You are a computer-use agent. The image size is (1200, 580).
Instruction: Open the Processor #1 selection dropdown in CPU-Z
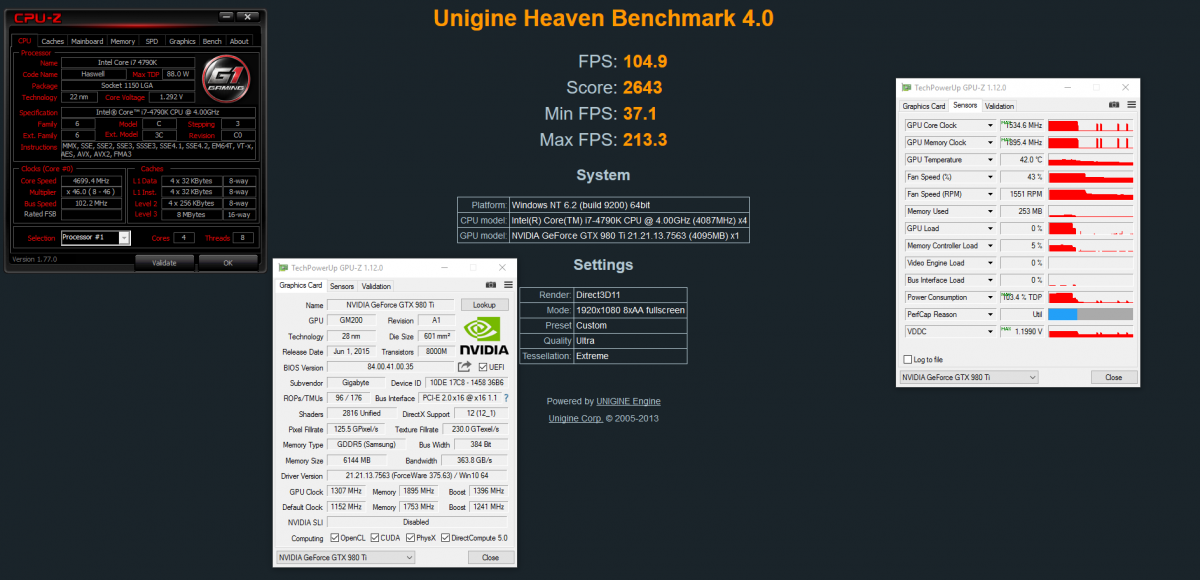click(124, 238)
